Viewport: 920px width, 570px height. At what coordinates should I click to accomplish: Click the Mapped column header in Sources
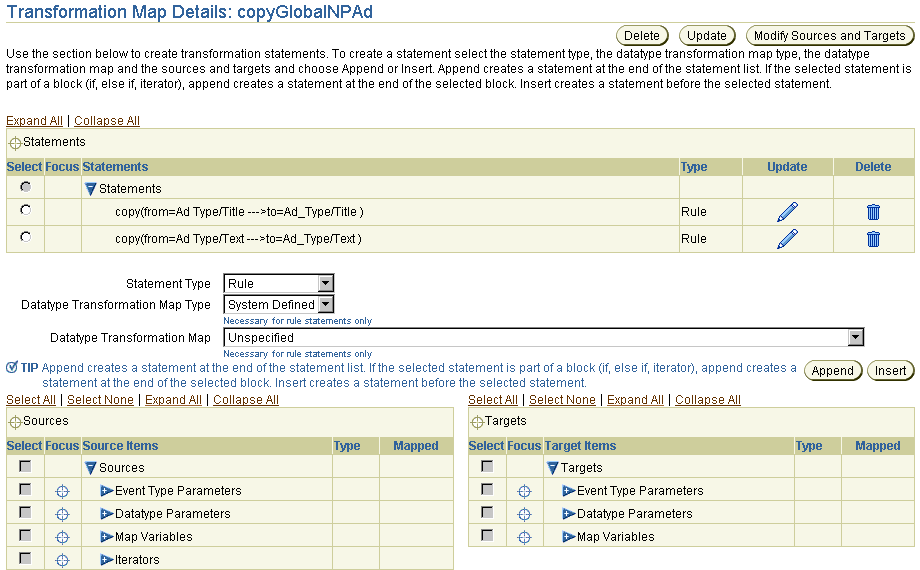click(x=415, y=446)
